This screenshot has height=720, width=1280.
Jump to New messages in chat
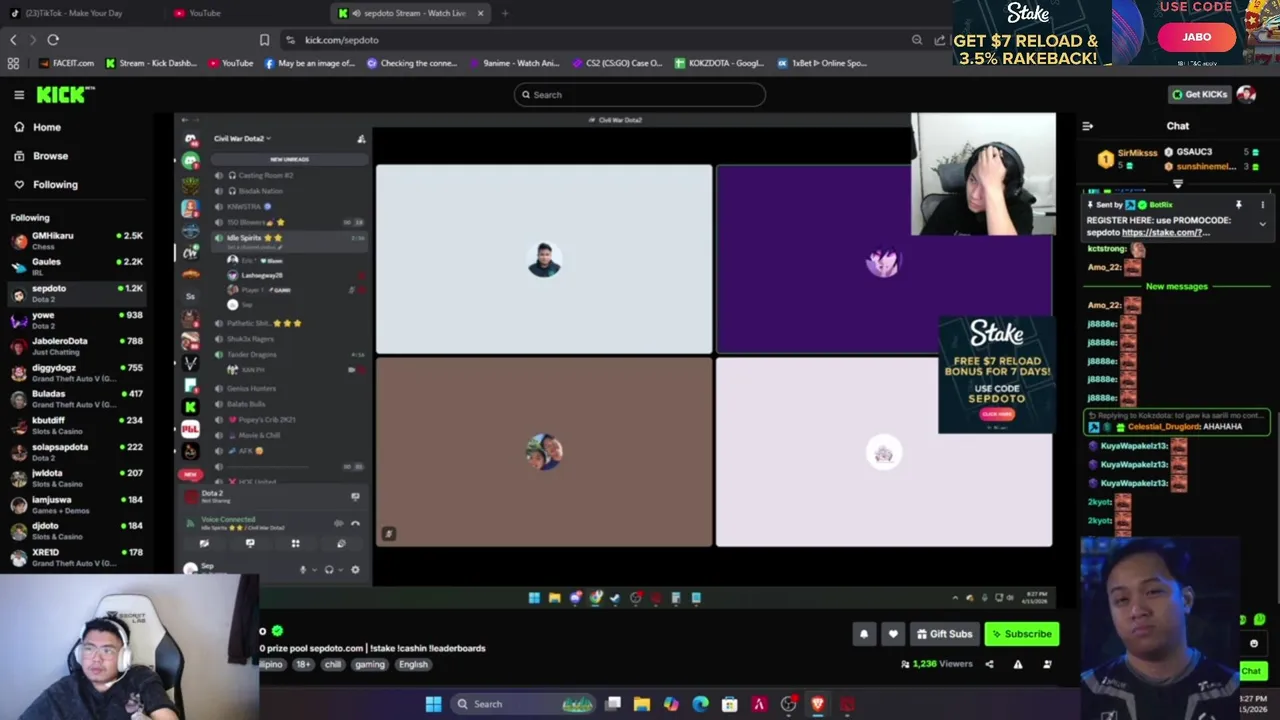(1177, 287)
